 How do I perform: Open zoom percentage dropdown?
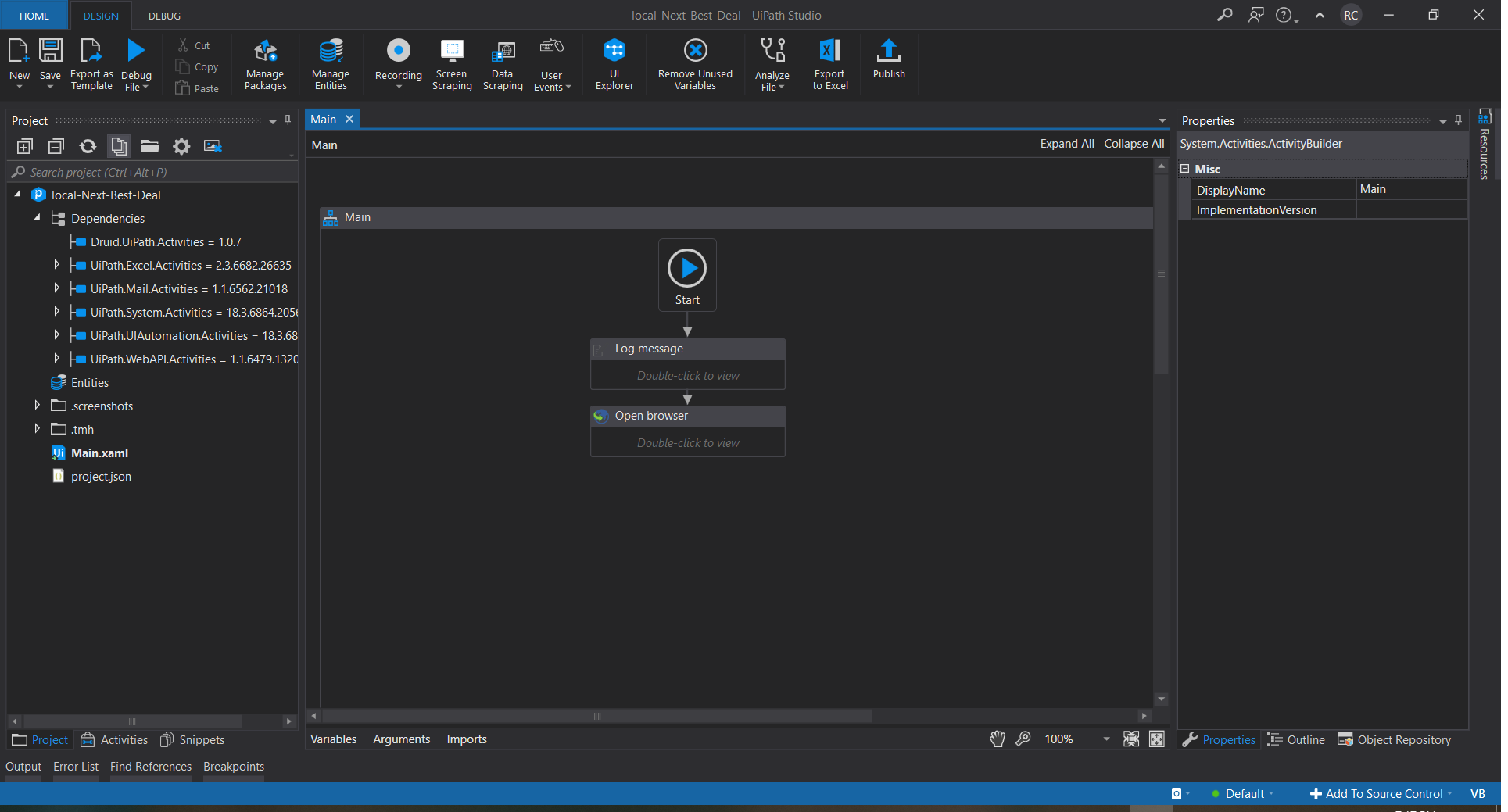pos(1106,739)
